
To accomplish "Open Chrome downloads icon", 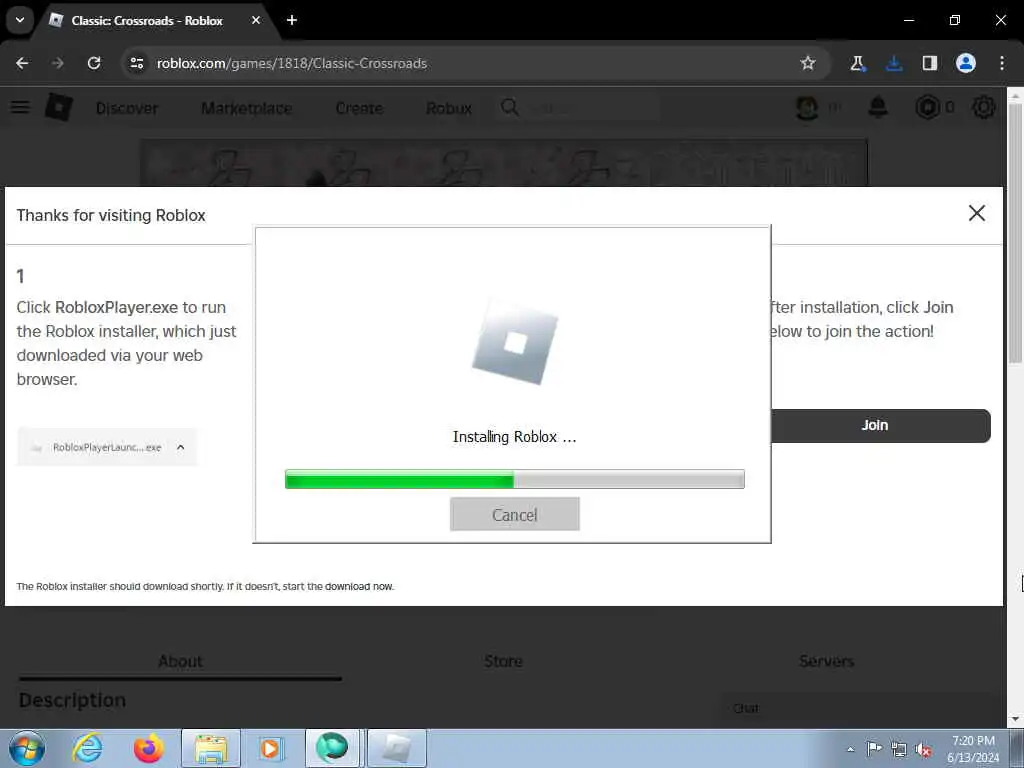I will (894, 63).
